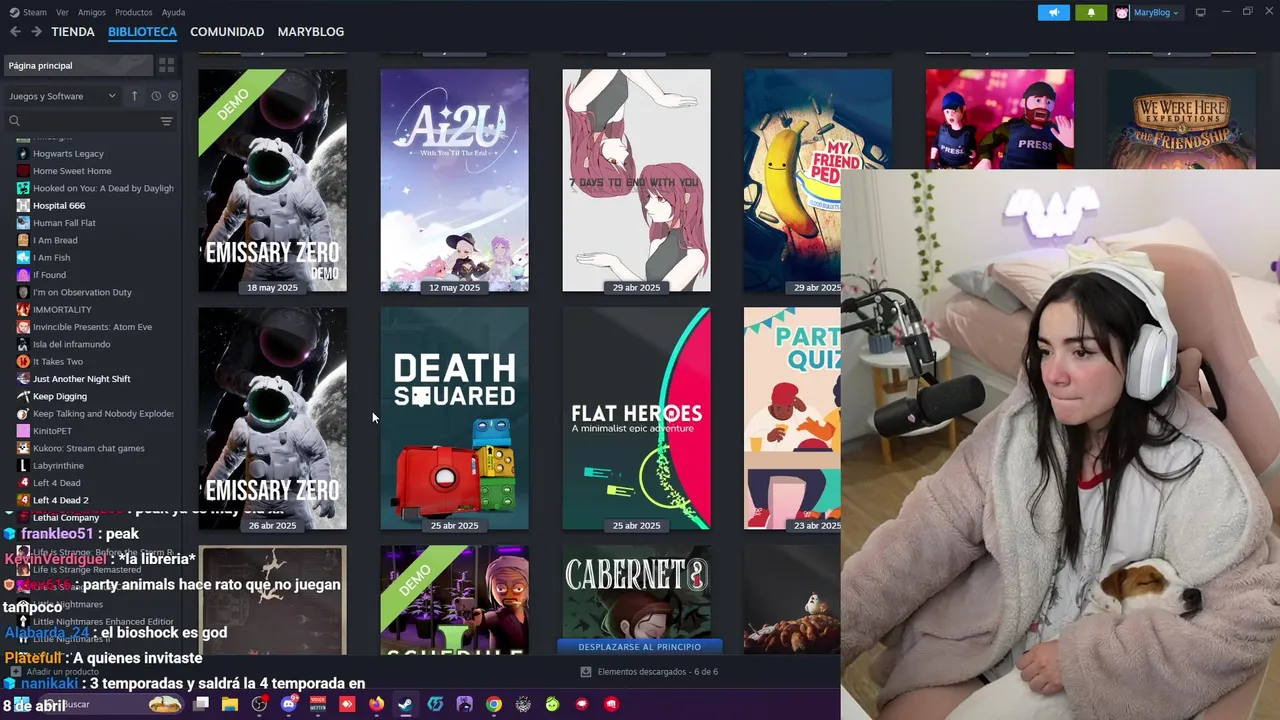Open Emissary Zero Demo cover art
Viewport: 1280px width, 720px height.
pos(272,180)
